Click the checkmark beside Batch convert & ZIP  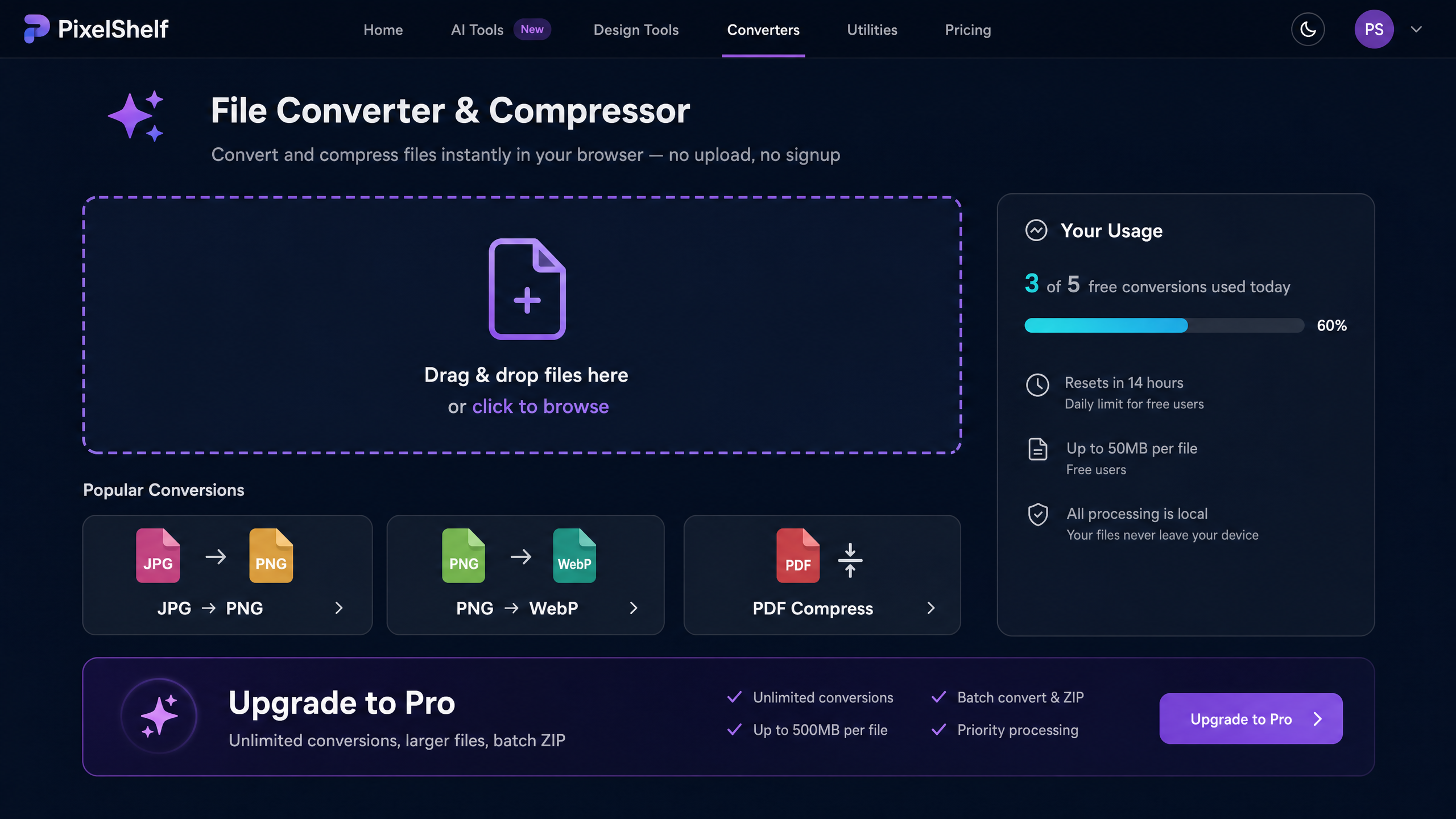pyautogui.click(x=938, y=697)
